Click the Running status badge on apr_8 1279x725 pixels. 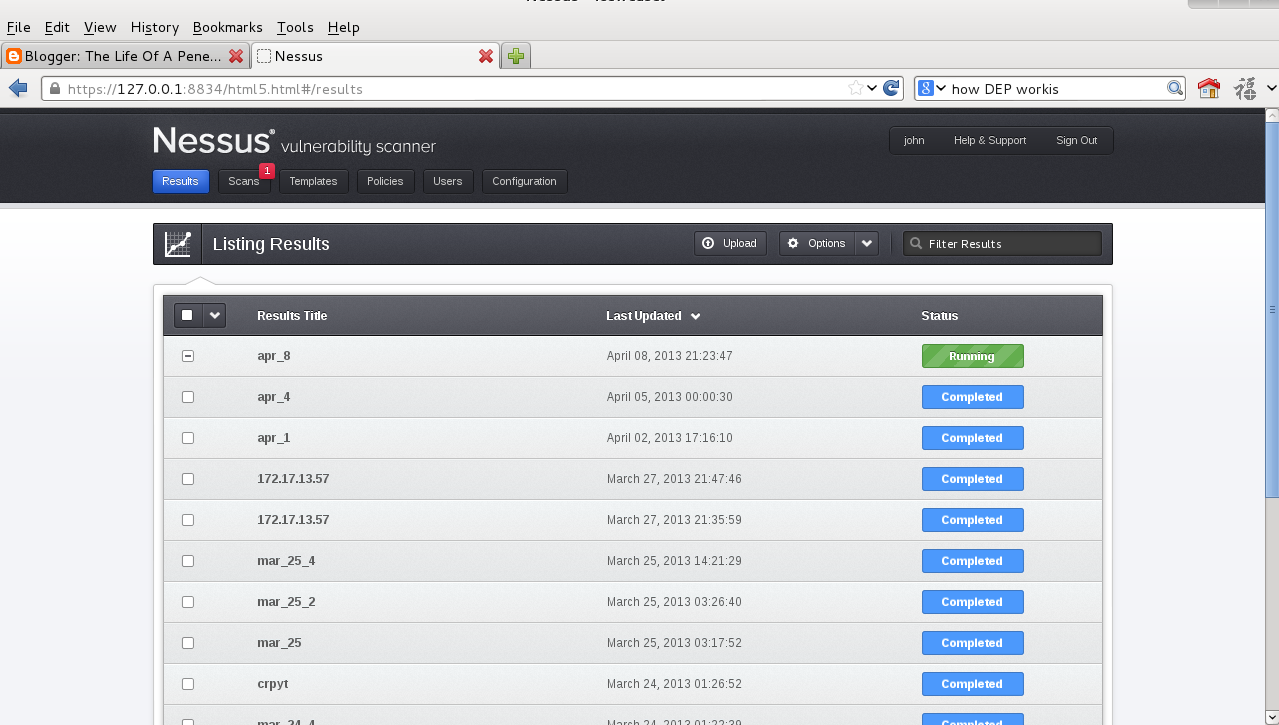pos(971,355)
